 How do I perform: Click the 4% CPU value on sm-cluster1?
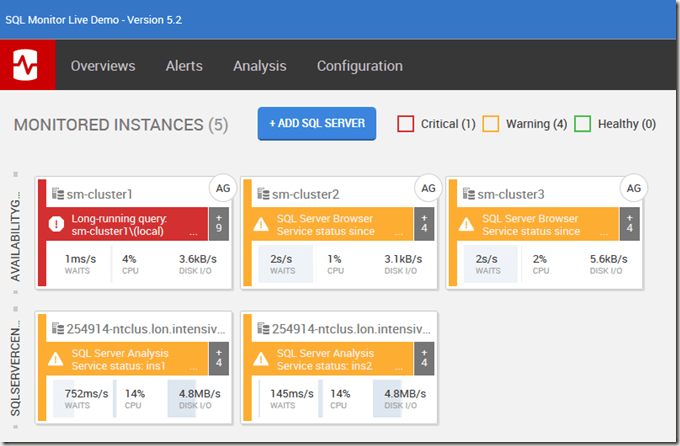[129, 259]
